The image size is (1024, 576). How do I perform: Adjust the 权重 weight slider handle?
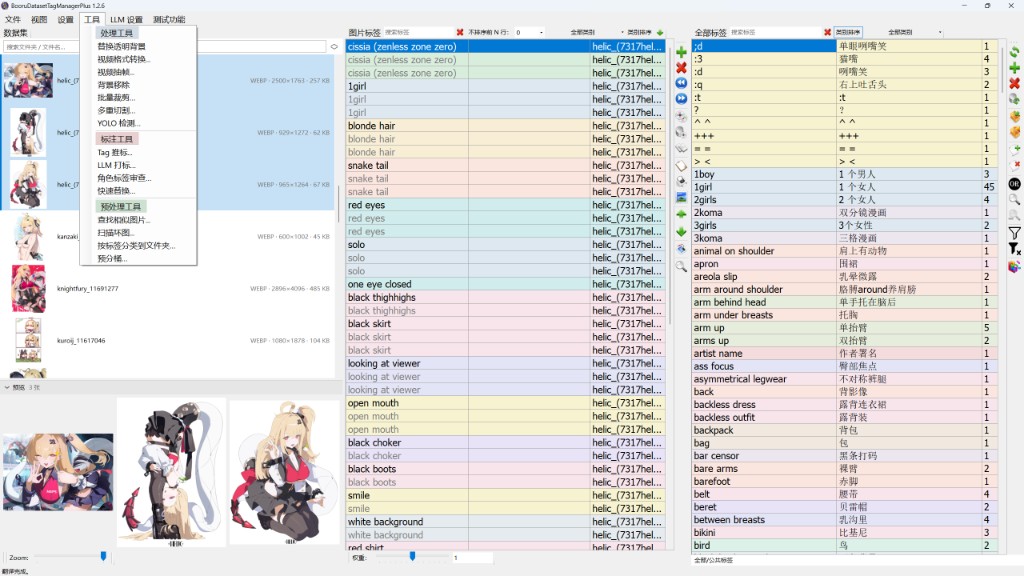point(412,556)
